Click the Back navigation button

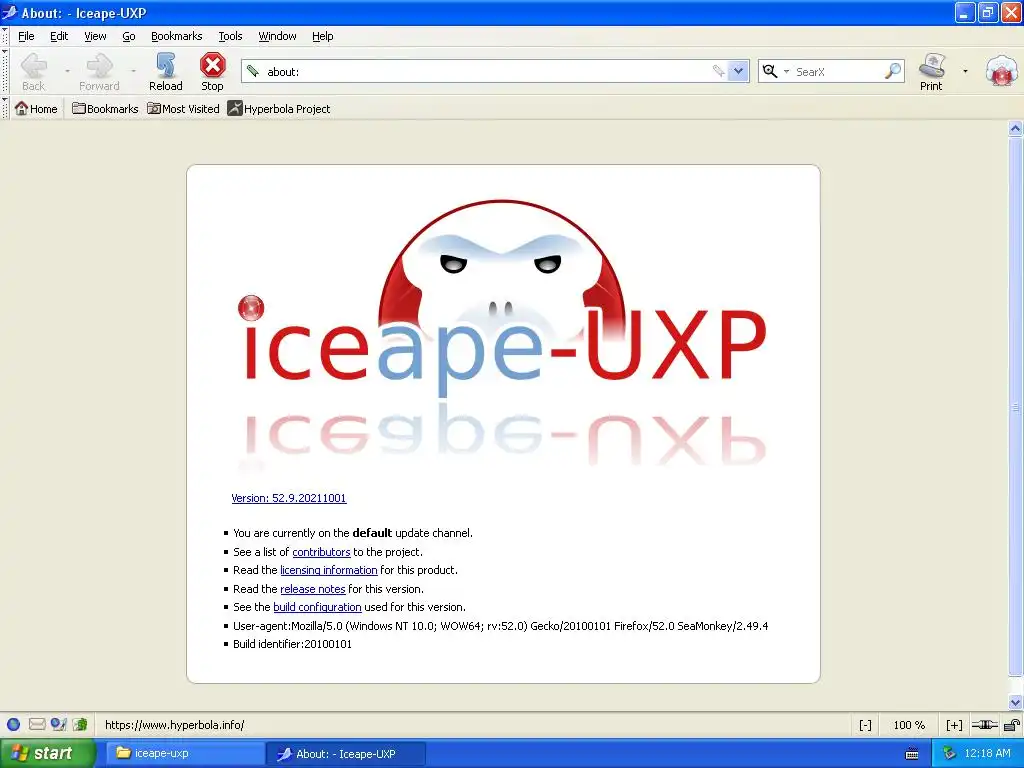coord(33,72)
